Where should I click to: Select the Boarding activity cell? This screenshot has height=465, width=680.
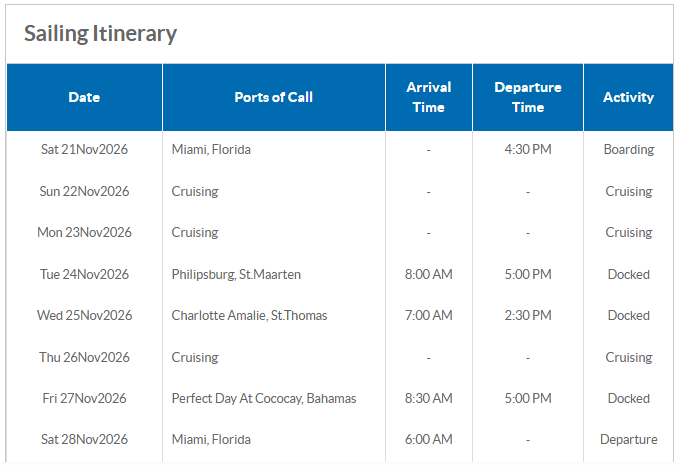628,149
